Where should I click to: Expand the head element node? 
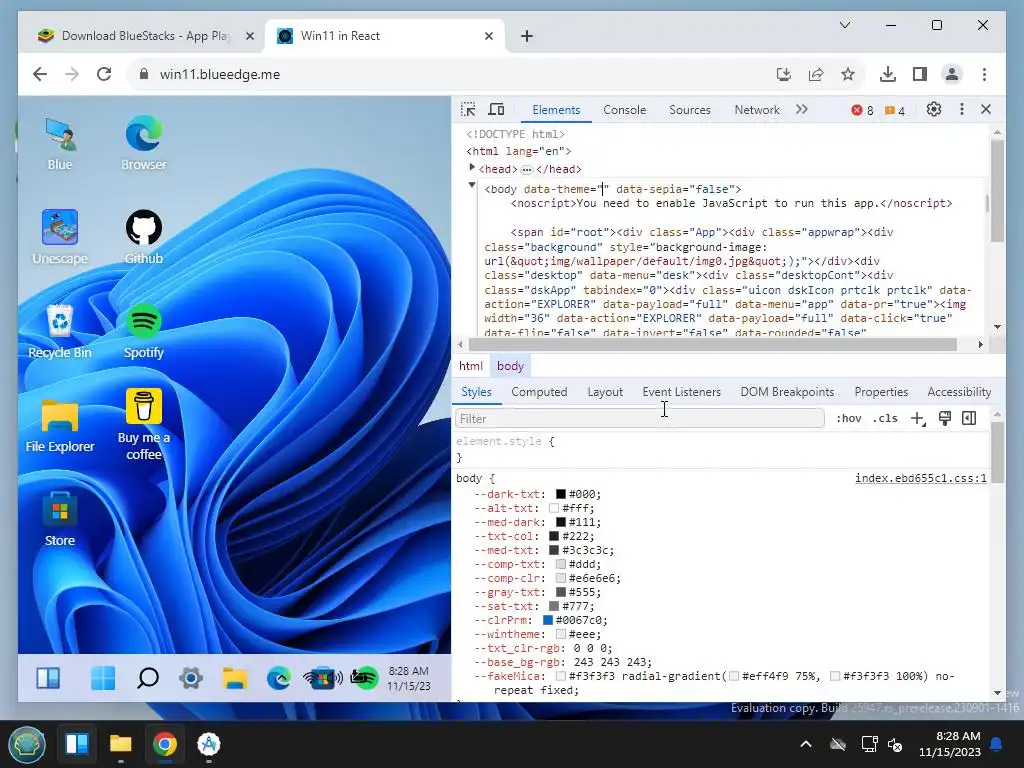(x=472, y=168)
